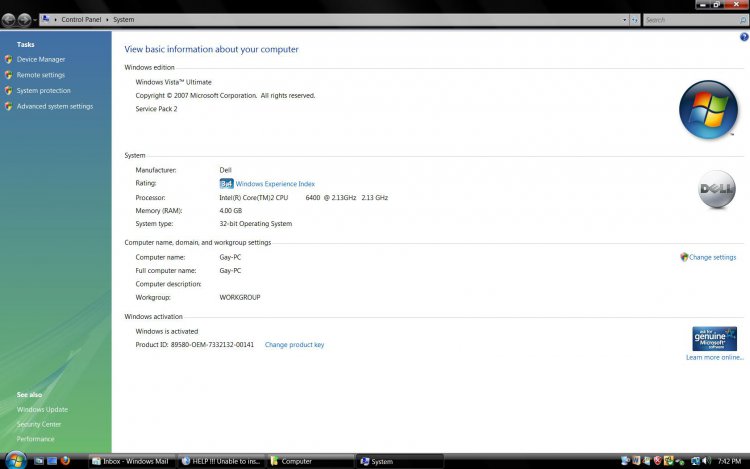Click the blue Help question mark icon
Viewport: 750px width, 469px height.
(744, 37)
